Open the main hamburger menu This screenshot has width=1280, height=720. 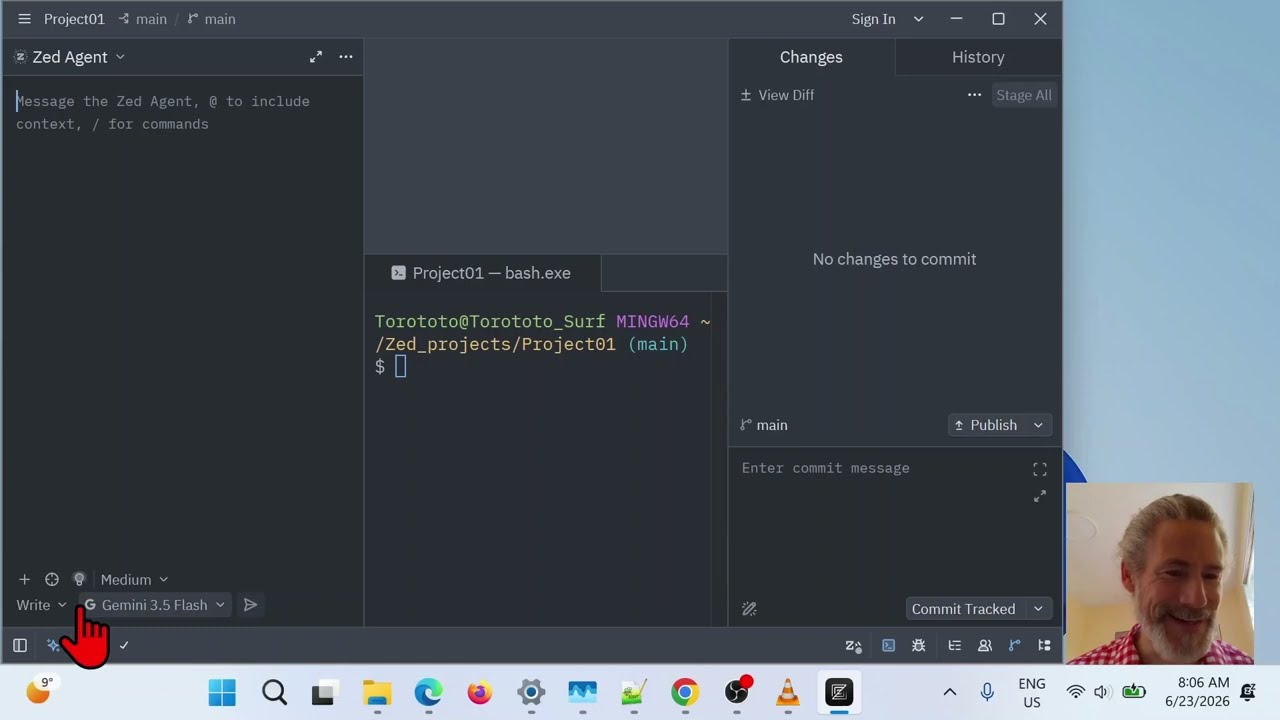click(24, 19)
